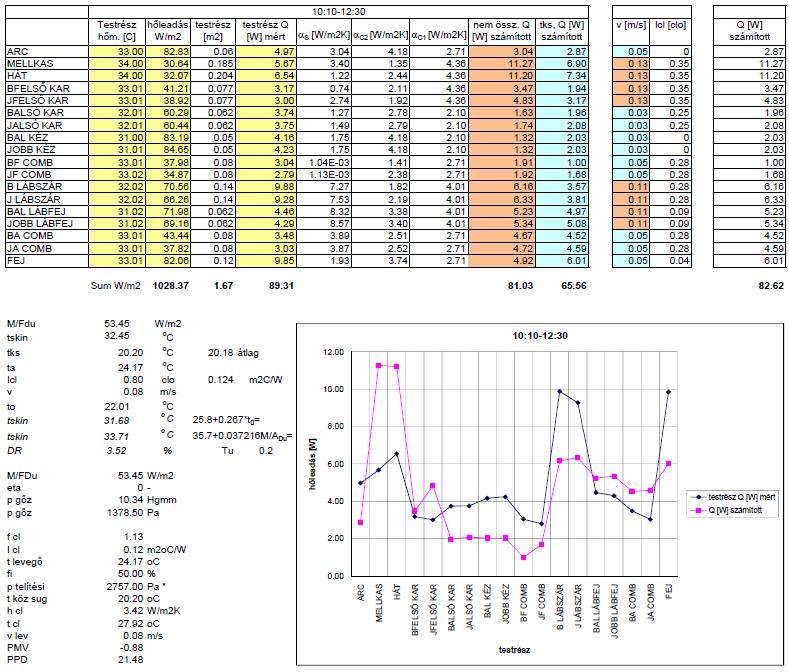Select the JOBB KÉZ row label
This screenshot has height=672, width=789.
click(x=47, y=150)
